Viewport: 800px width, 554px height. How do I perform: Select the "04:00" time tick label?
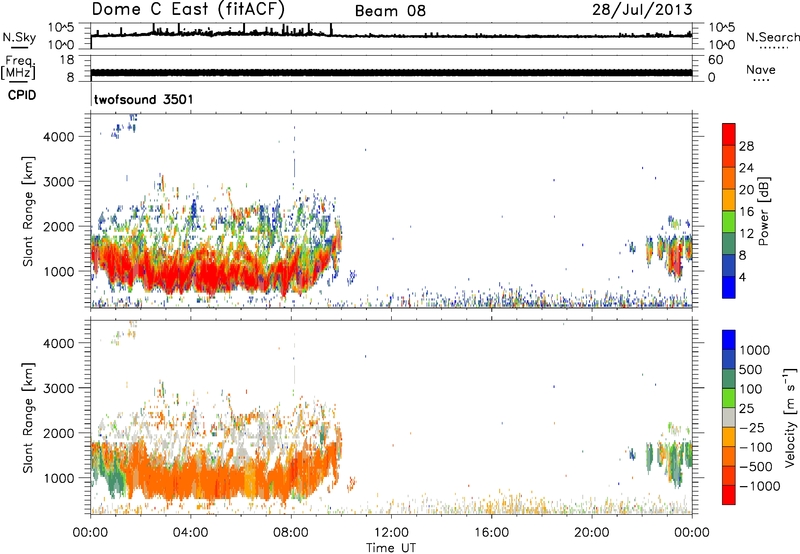(190, 533)
